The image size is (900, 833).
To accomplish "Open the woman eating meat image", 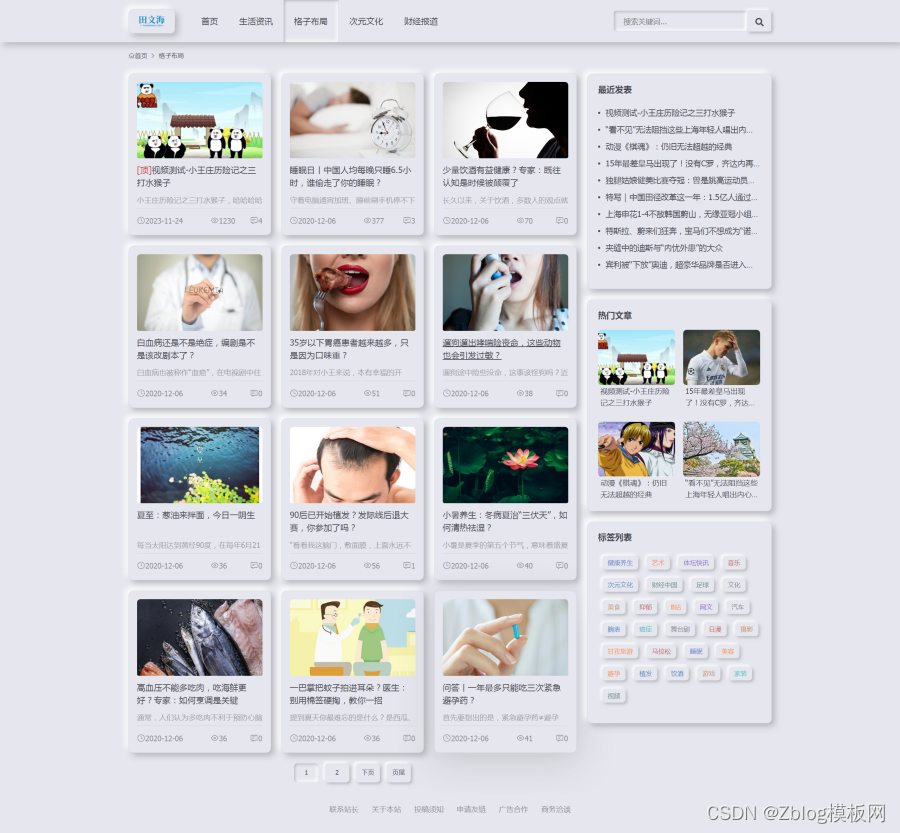I will pos(352,293).
